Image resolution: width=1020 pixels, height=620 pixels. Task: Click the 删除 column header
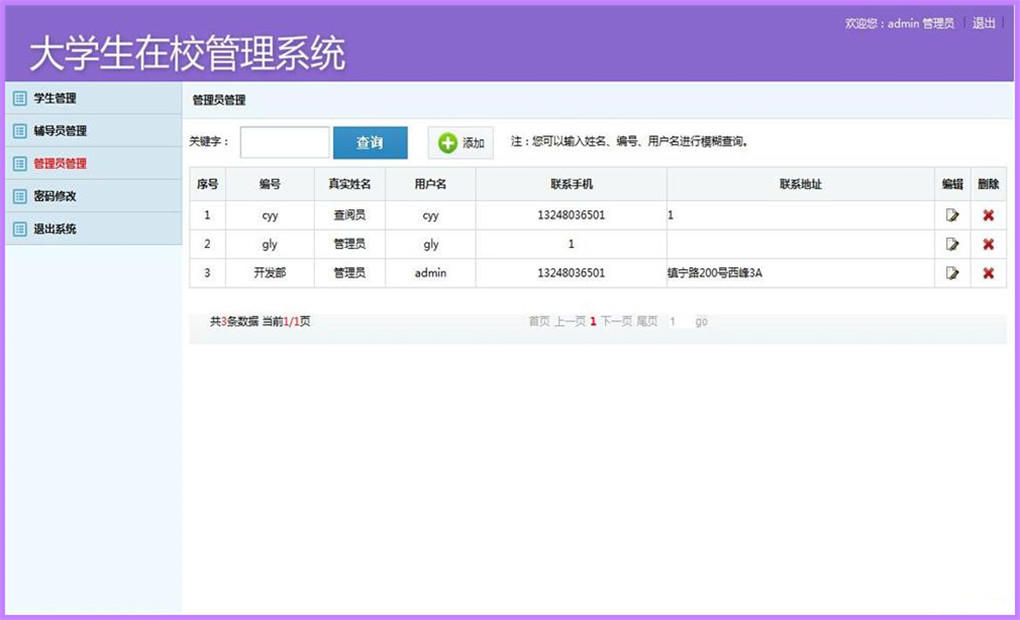coord(988,184)
